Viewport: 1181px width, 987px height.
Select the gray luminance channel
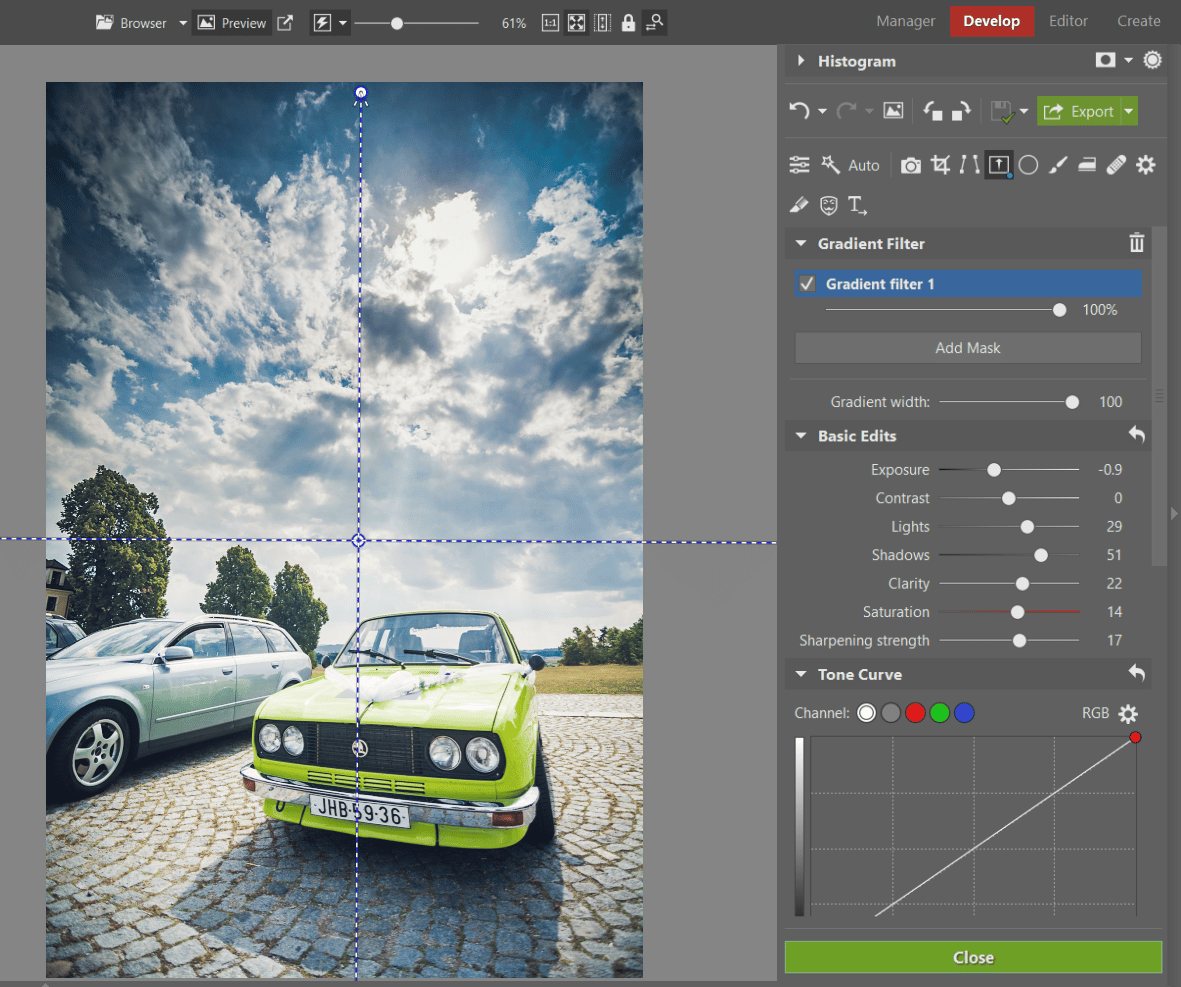tap(891, 713)
